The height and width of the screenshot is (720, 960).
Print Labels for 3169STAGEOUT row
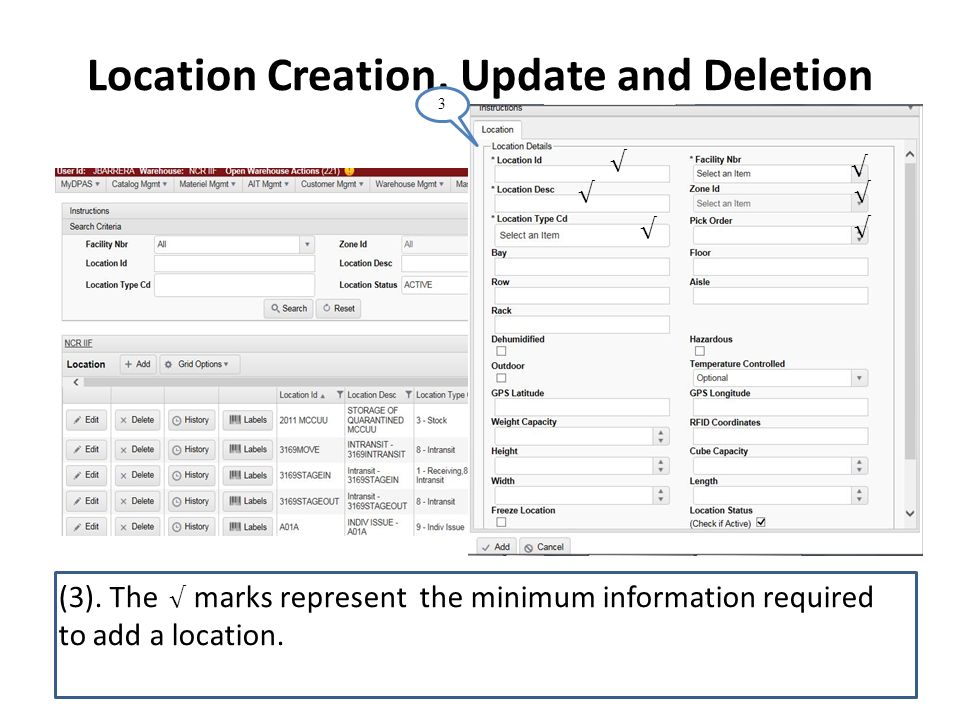coord(248,501)
